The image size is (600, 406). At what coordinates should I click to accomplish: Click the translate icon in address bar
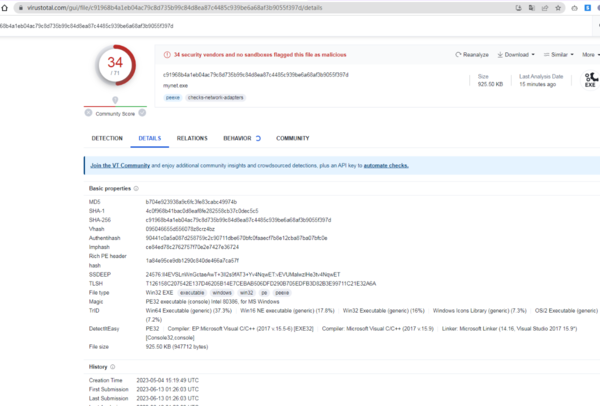[x=532, y=8]
